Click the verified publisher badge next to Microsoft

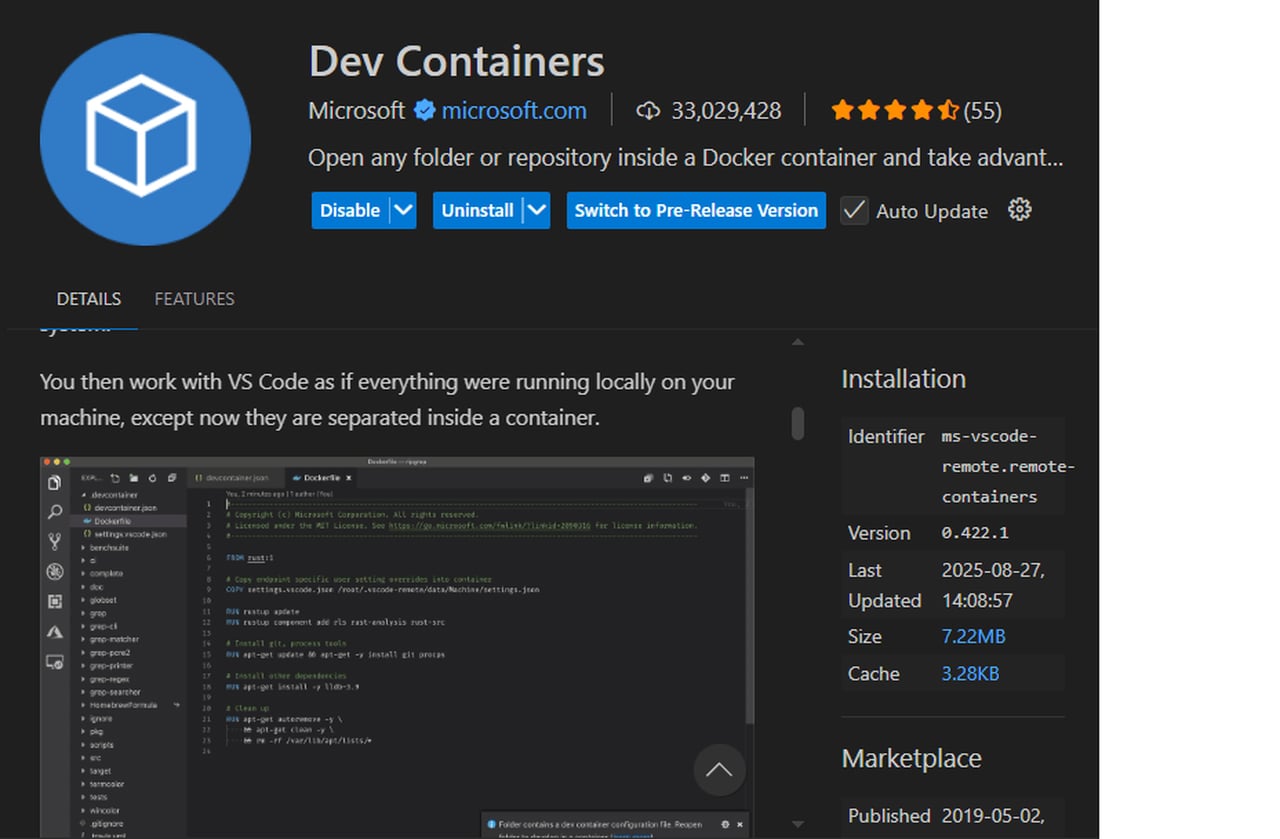pos(426,110)
